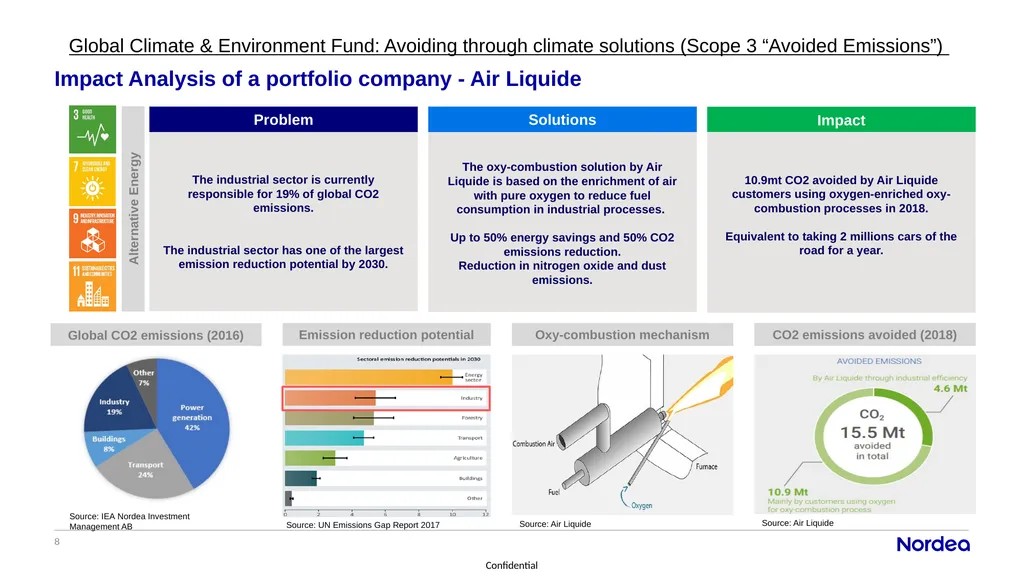Screen dimensions: 1024x576
Task: Click the Other 7% pie slice
Action: (x=144, y=377)
